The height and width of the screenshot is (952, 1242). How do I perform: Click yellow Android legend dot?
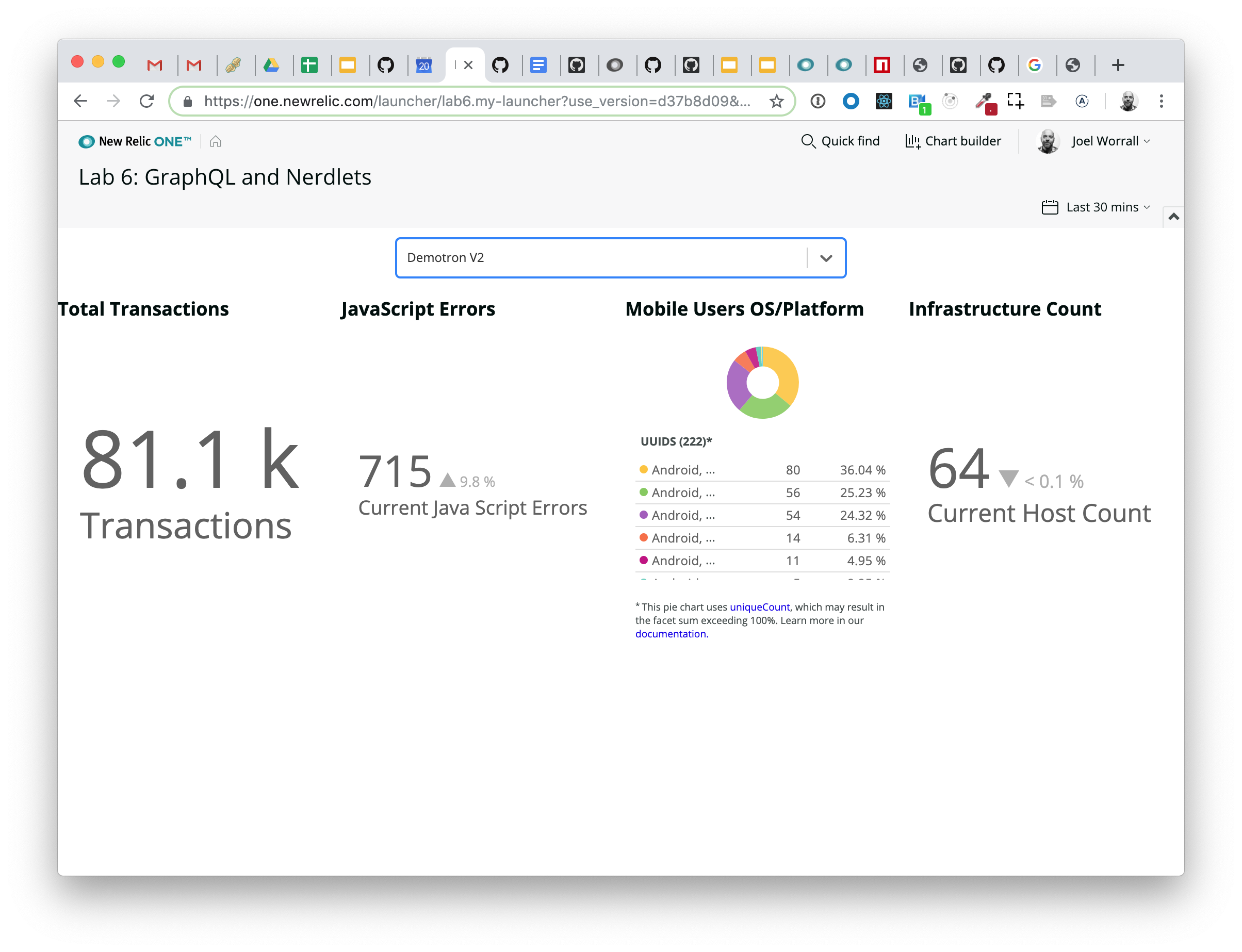tap(644, 469)
